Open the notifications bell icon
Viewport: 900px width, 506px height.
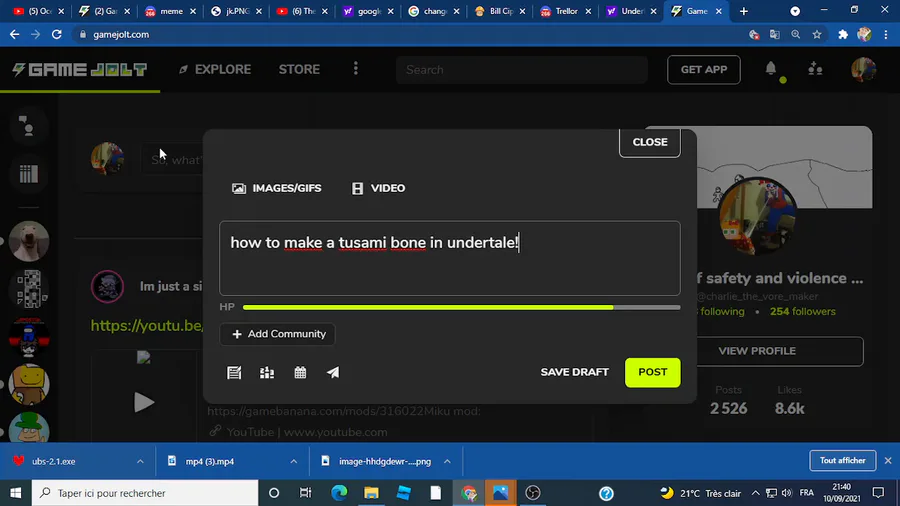771,69
